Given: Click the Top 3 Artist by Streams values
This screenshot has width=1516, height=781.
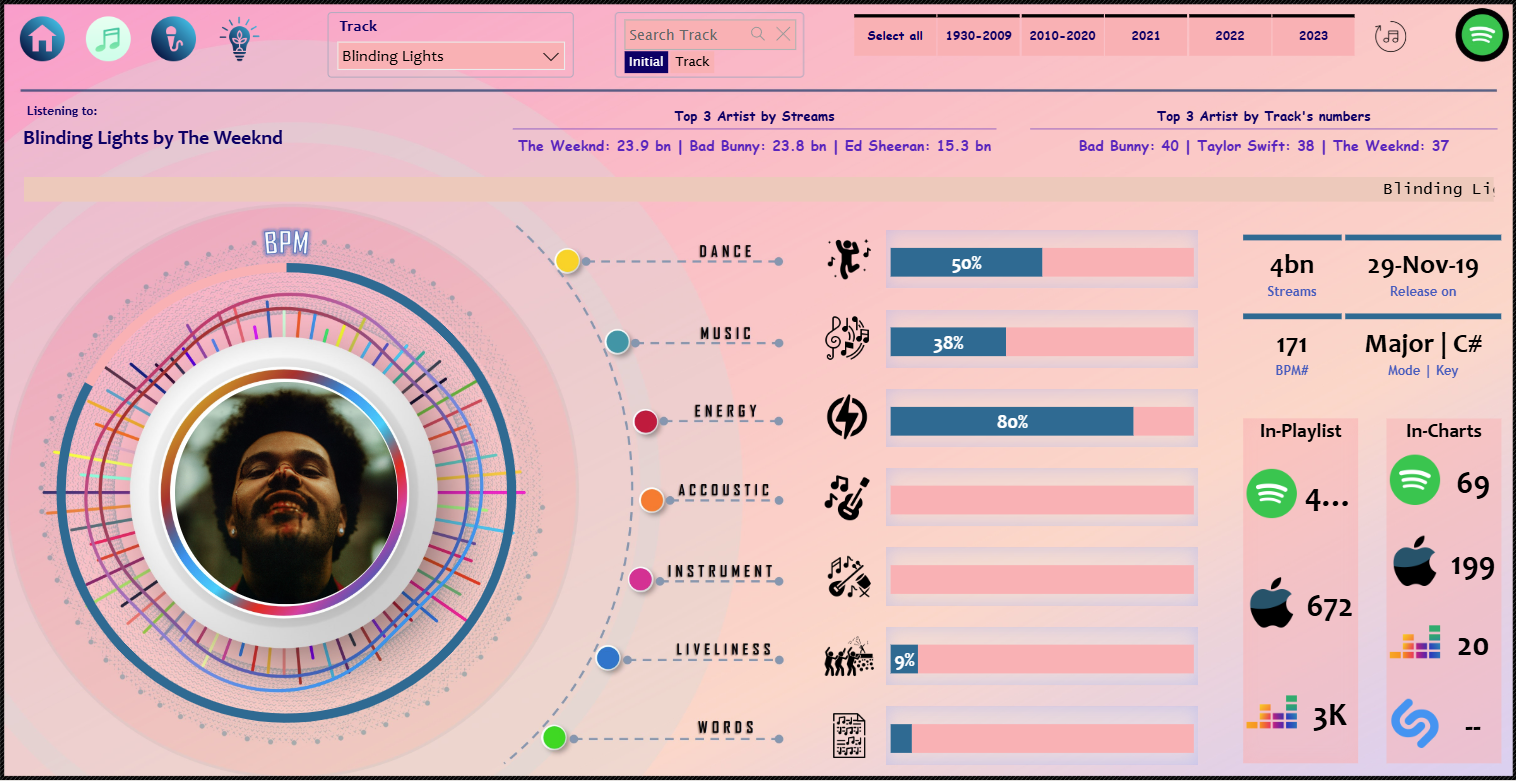Looking at the screenshot, I should point(755,146).
